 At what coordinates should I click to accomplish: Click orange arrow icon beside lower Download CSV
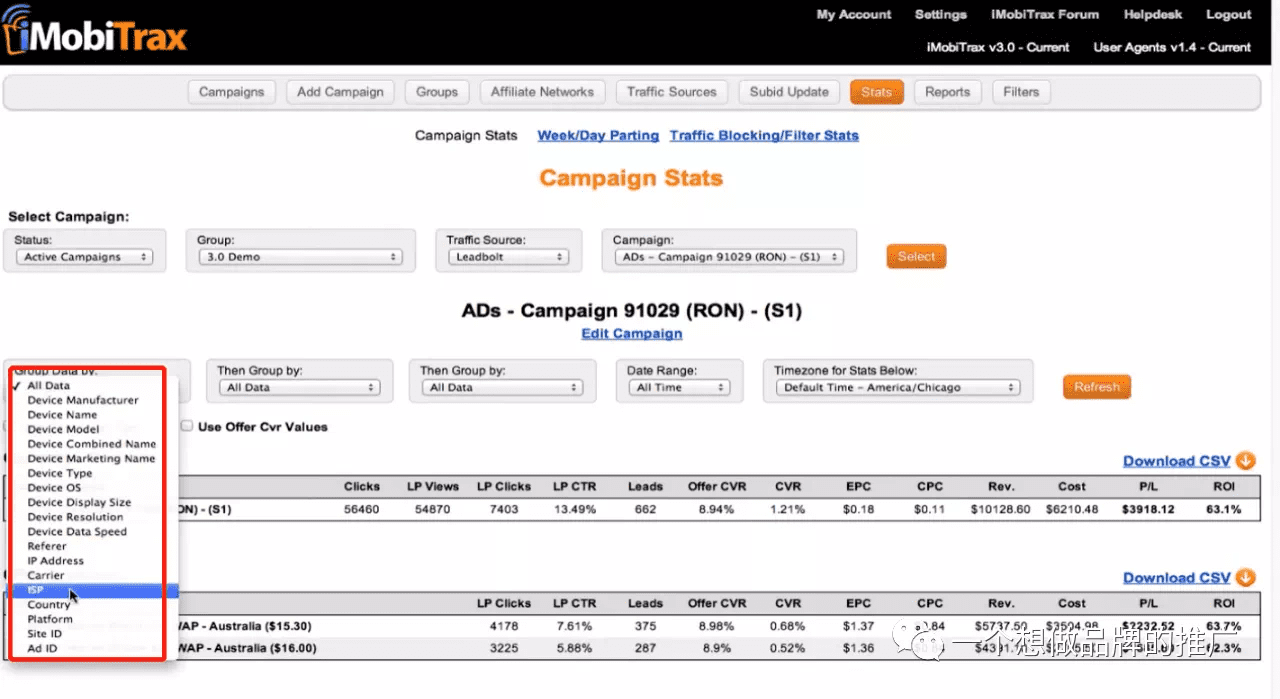coord(1245,578)
